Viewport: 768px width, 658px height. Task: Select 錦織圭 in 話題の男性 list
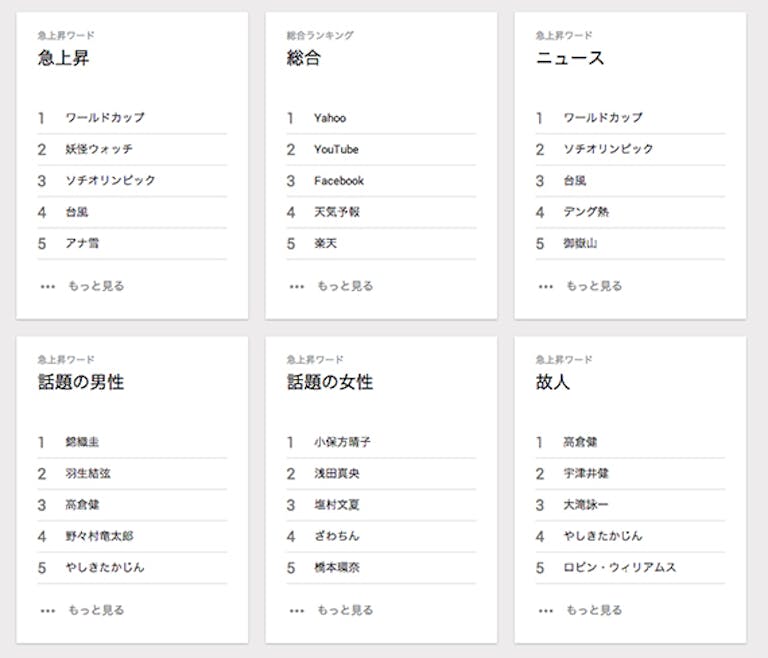tap(82, 442)
